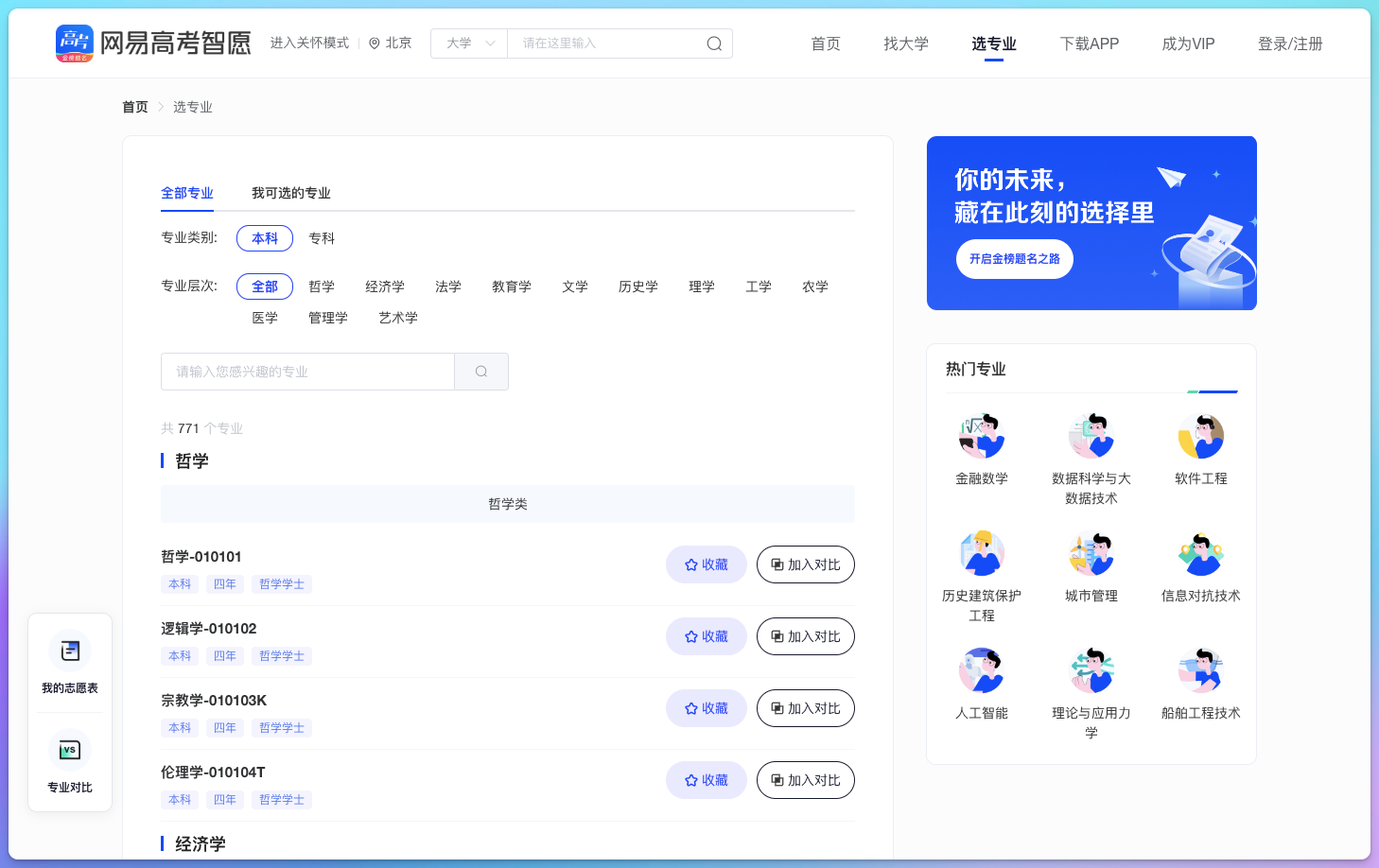This screenshot has width=1379, height=868.
Task: Toggle the 哲学 major level filter
Action: coord(322,286)
